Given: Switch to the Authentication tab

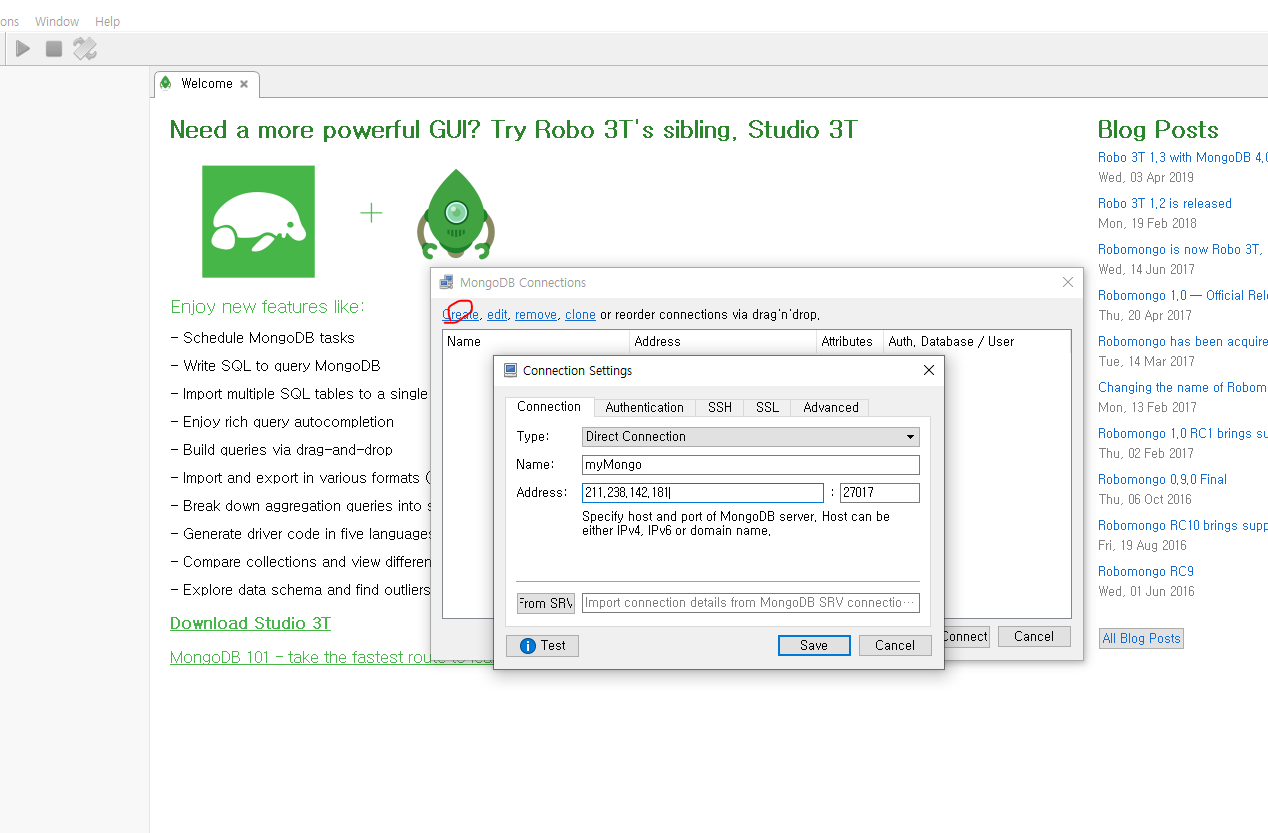Looking at the screenshot, I should pyautogui.click(x=644, y=407).
